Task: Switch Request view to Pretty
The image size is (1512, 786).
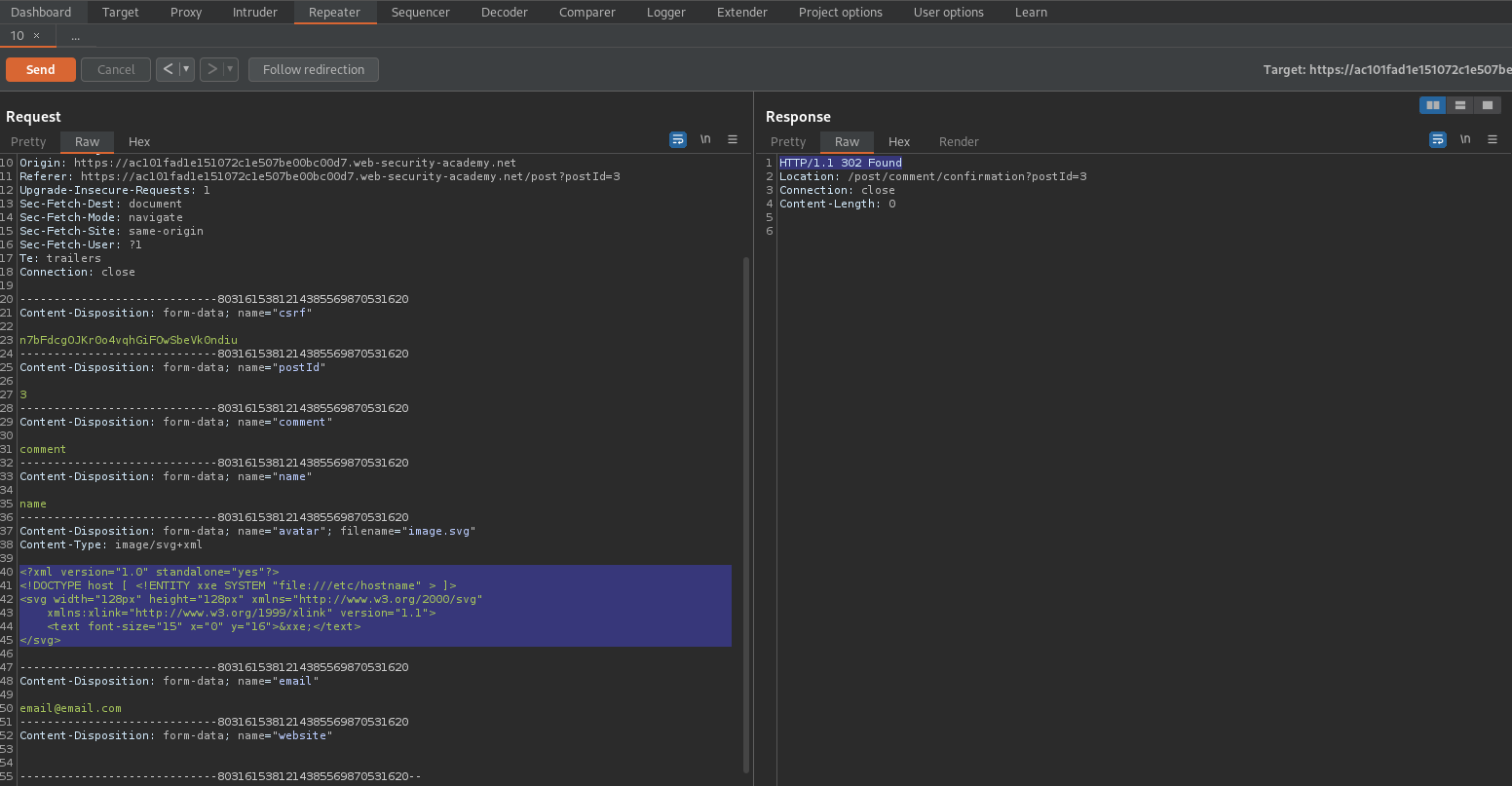Action: click(x=28, y=141)
